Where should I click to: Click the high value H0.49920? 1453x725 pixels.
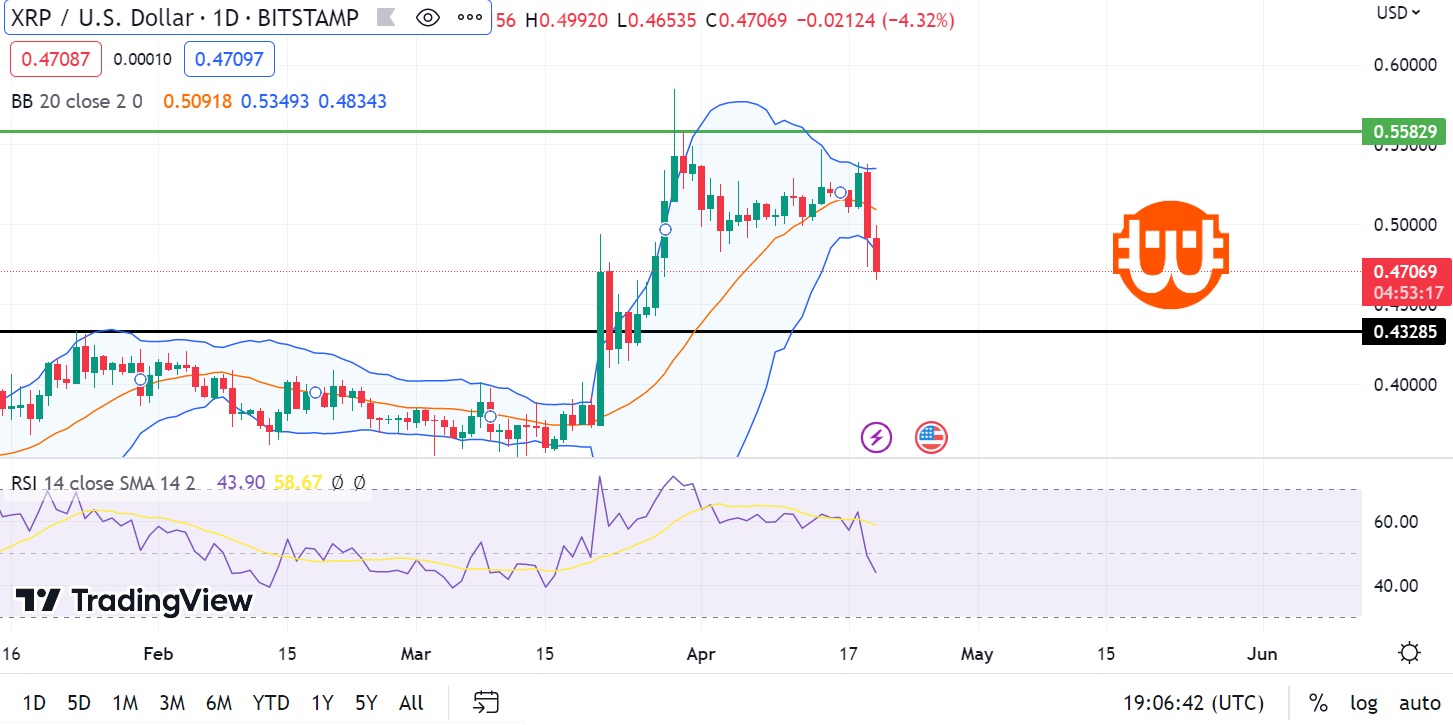tap(568, 19)
